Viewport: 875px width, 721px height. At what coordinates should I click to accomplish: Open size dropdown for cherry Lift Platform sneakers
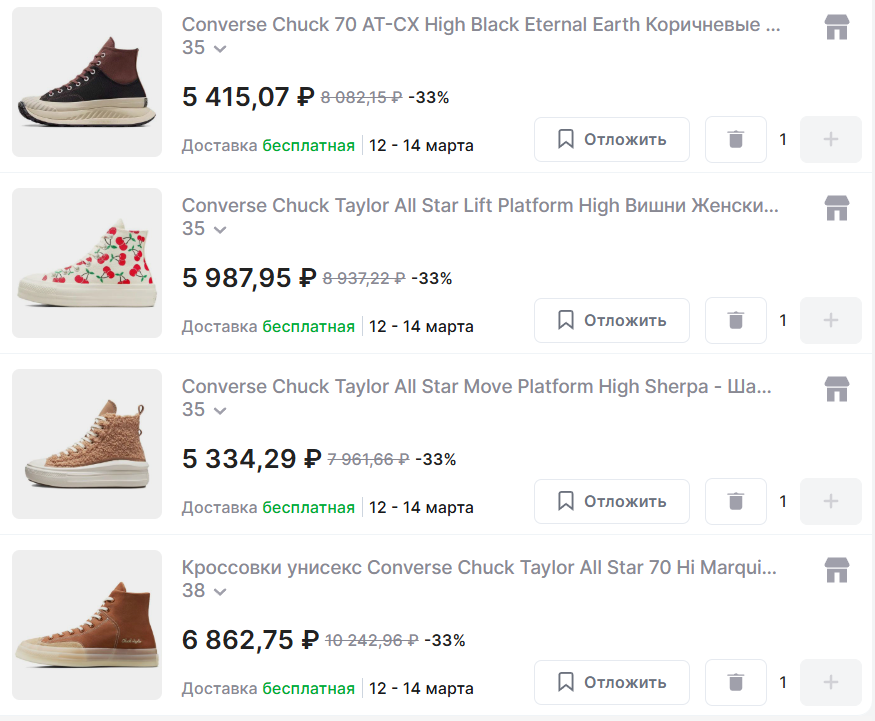[x=205, y=229]
